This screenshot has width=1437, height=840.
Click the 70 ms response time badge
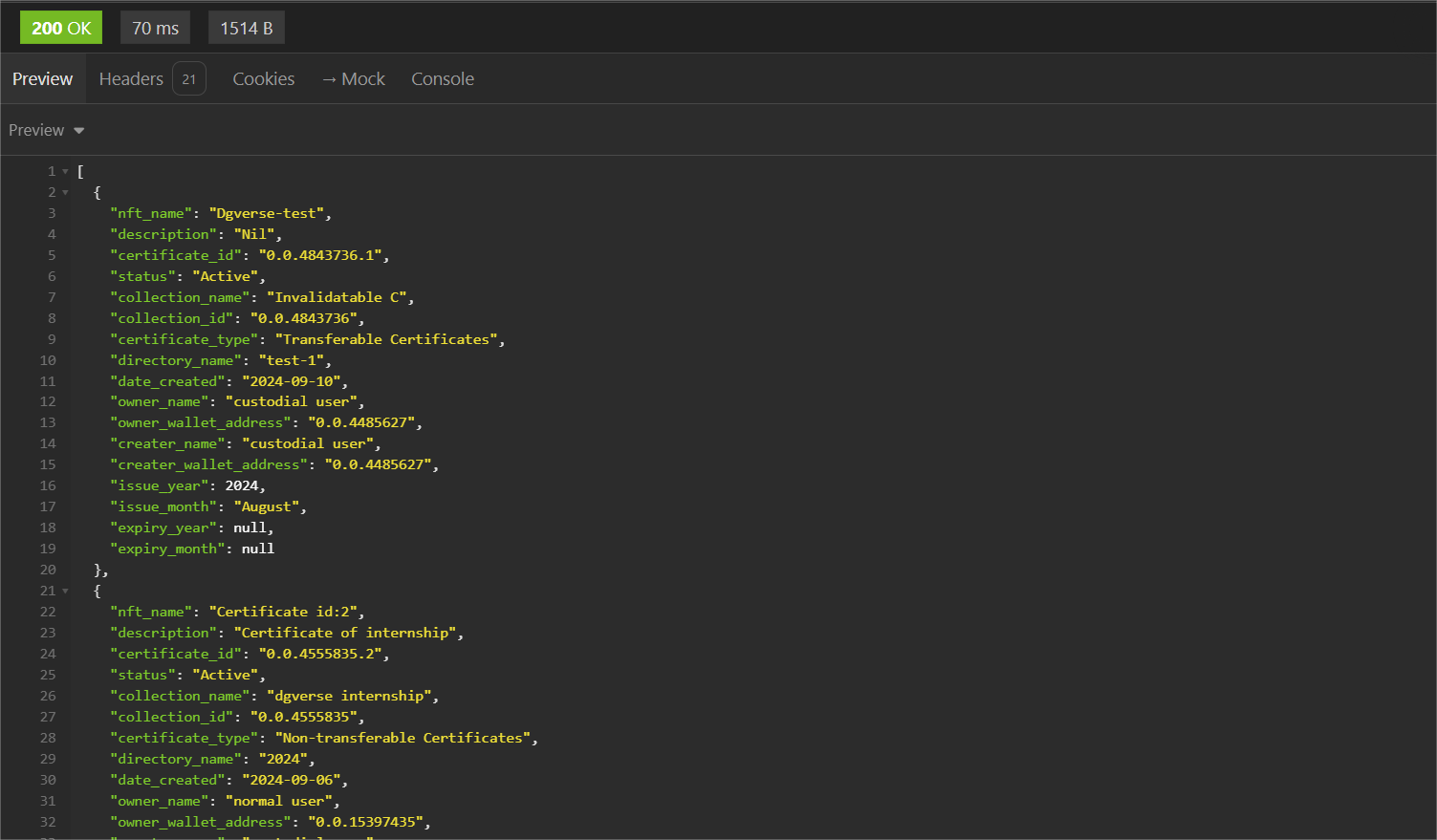tap(154, 27)
